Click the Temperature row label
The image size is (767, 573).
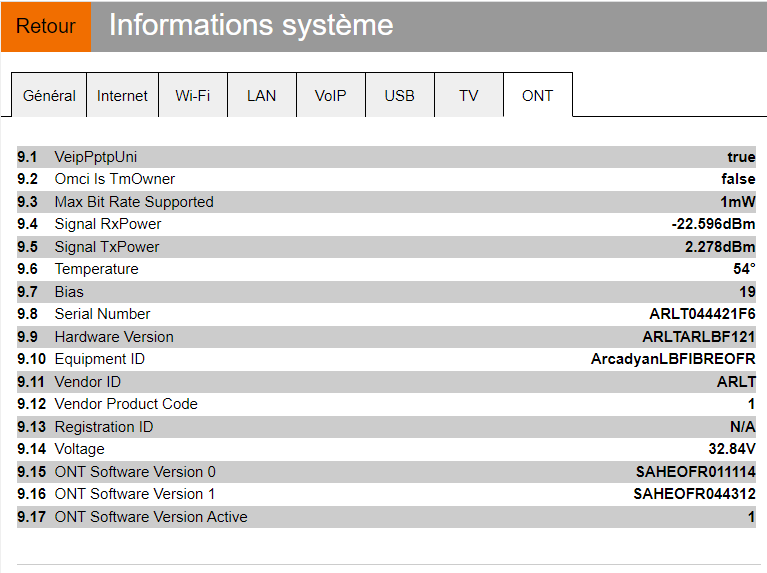tap(96, 269)
